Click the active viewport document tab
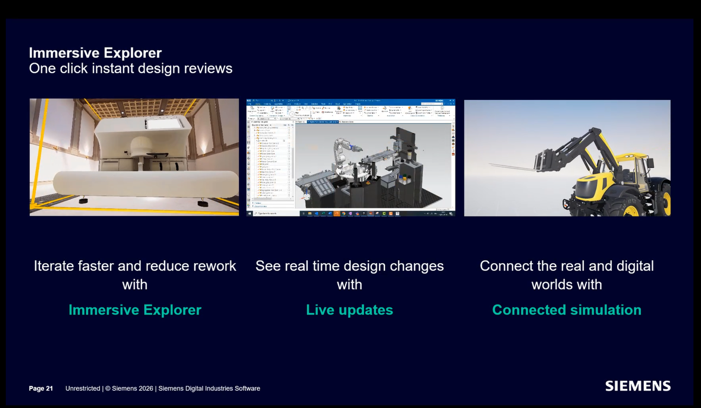The height and width of the screenshot is (408, 701). (x=323, y=121)
